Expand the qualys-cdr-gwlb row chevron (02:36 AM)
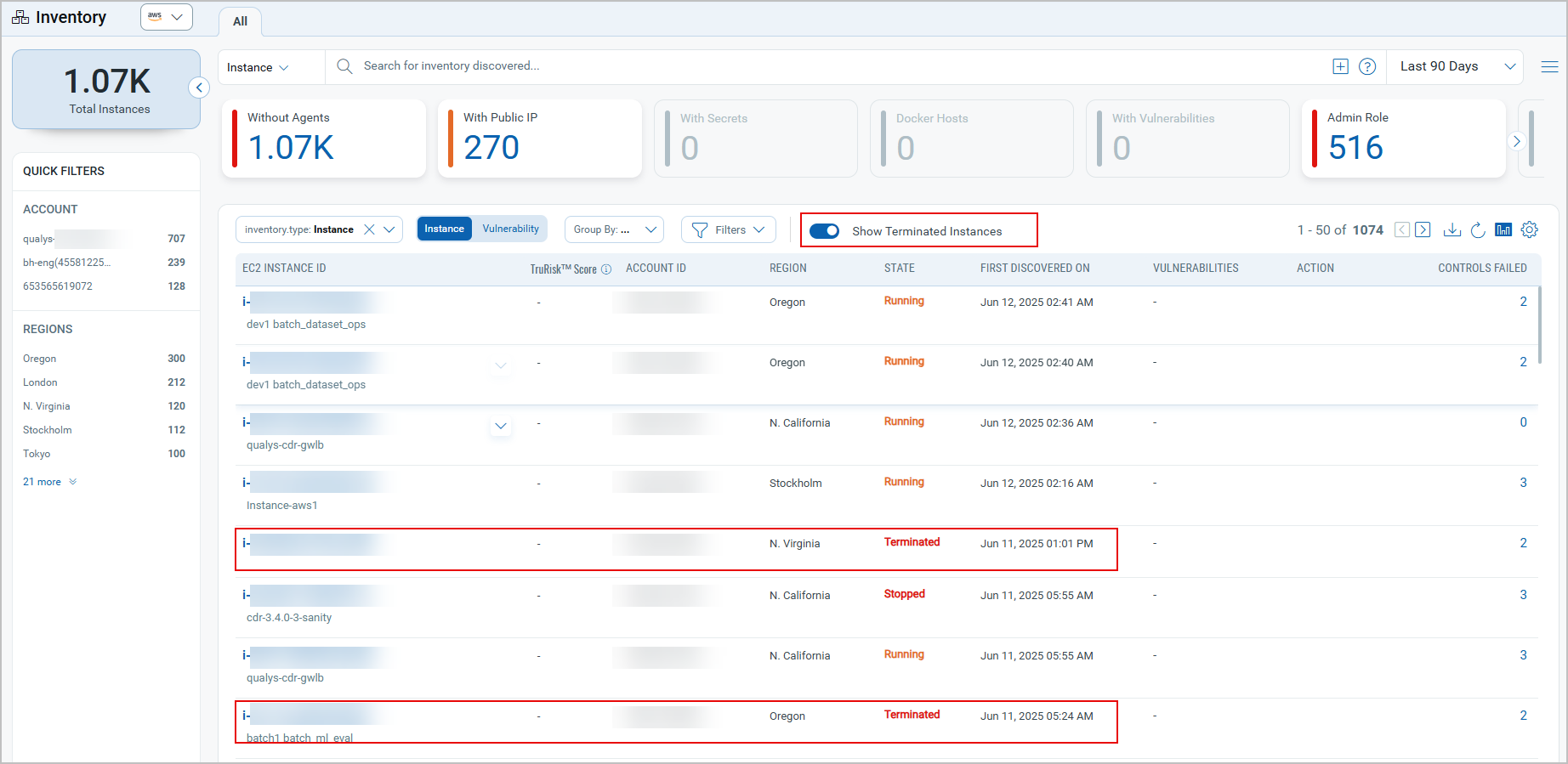The height and width of the screenshot is (764, 1568). click(x=501, y=426)
